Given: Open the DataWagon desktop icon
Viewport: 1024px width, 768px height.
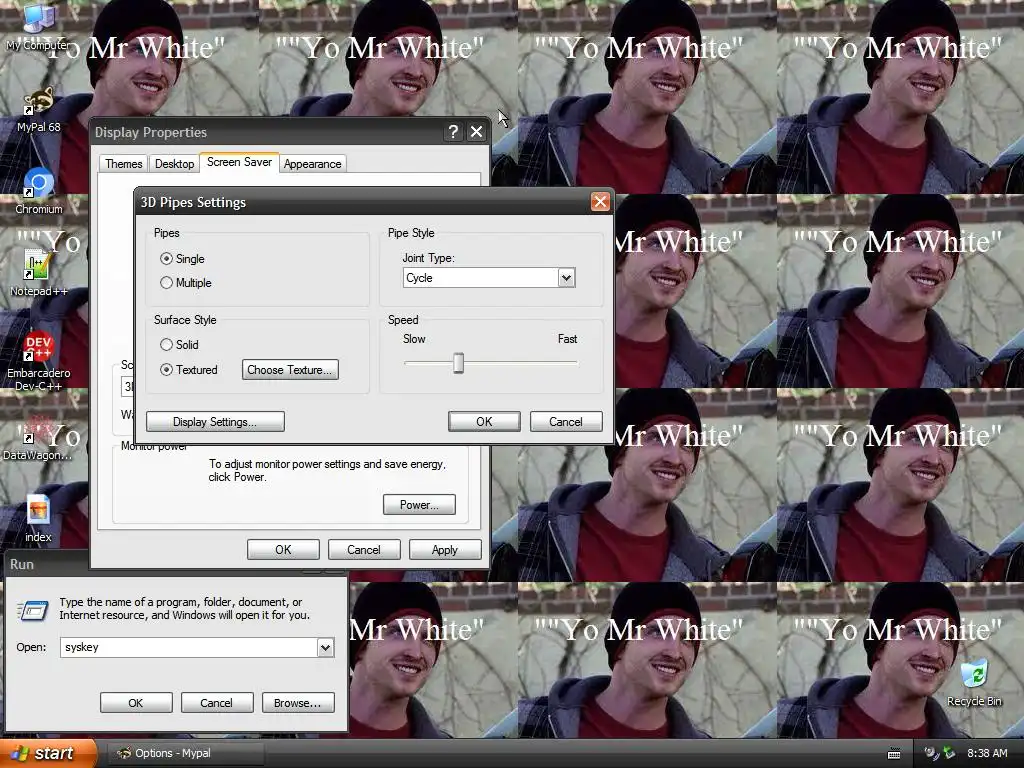Looking at the screenshot, I should (x=38, y=436).
